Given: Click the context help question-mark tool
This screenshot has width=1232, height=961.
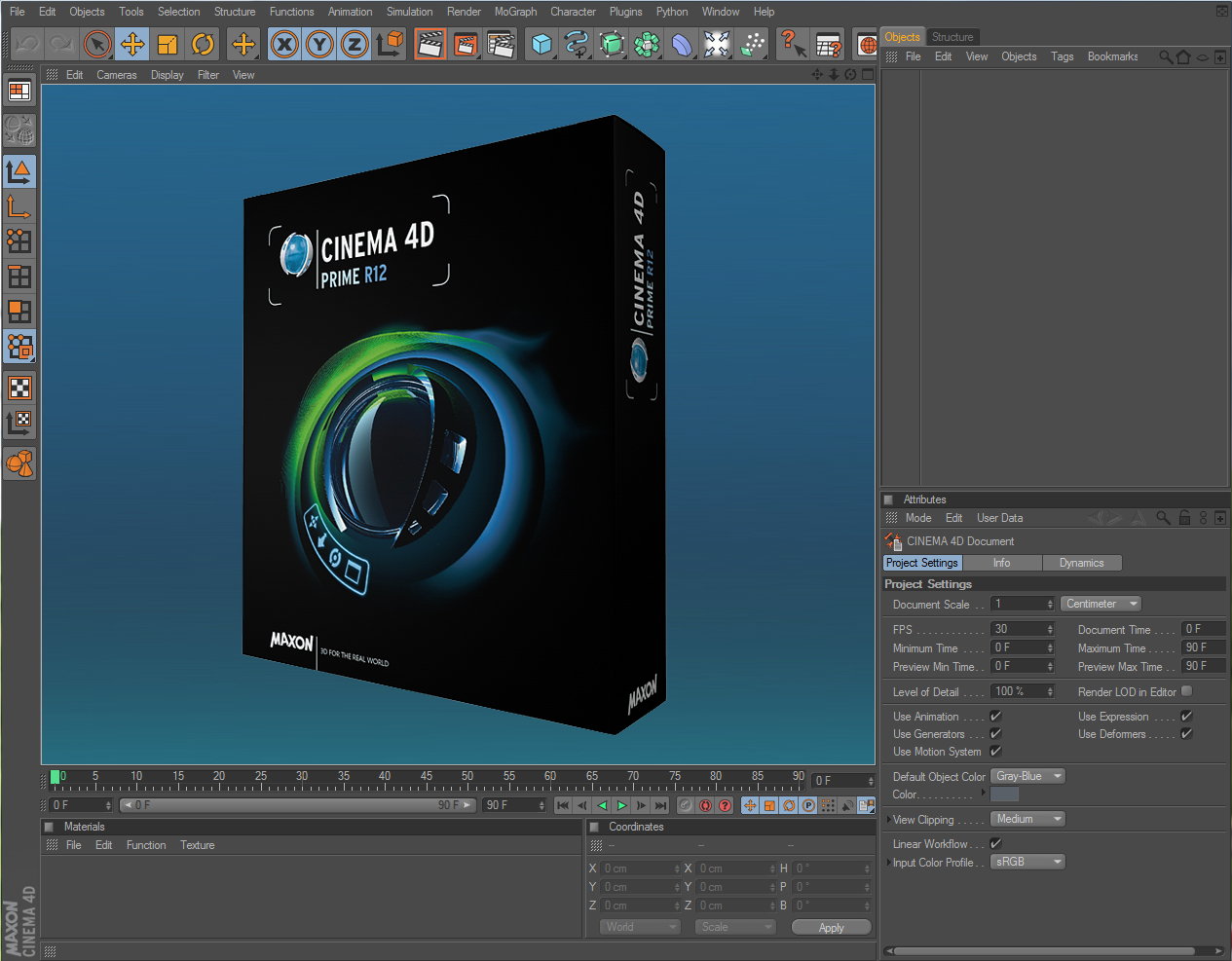Looking at the screenshot, I should click(x=793, y=44).
